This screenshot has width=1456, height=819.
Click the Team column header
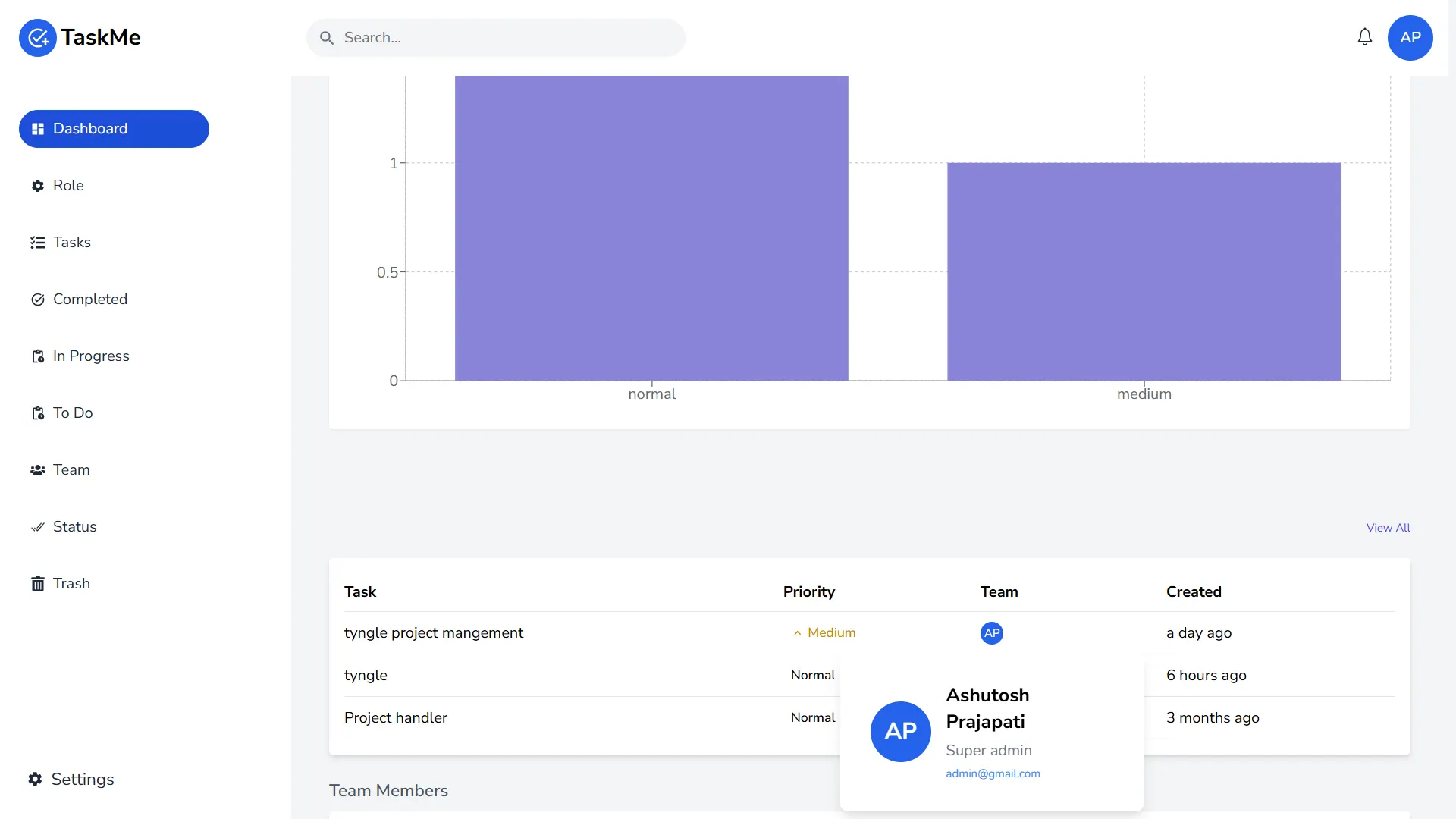point(999,592)
